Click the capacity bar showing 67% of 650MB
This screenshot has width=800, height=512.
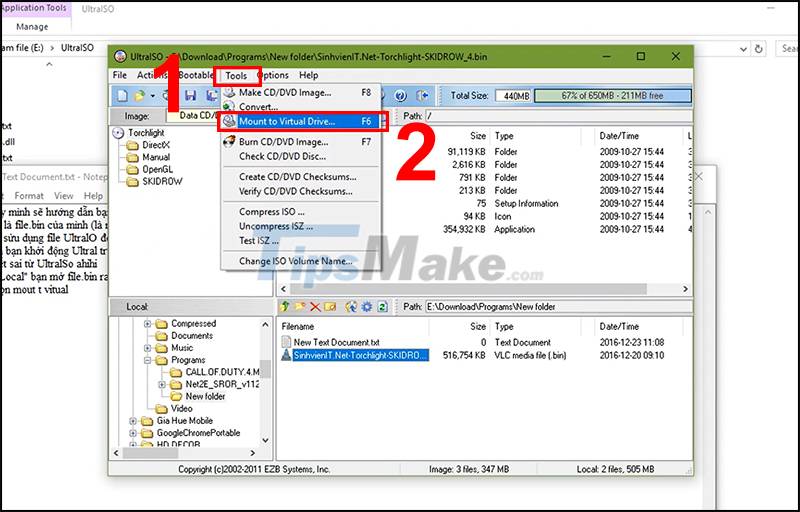(x=613, y=95)
